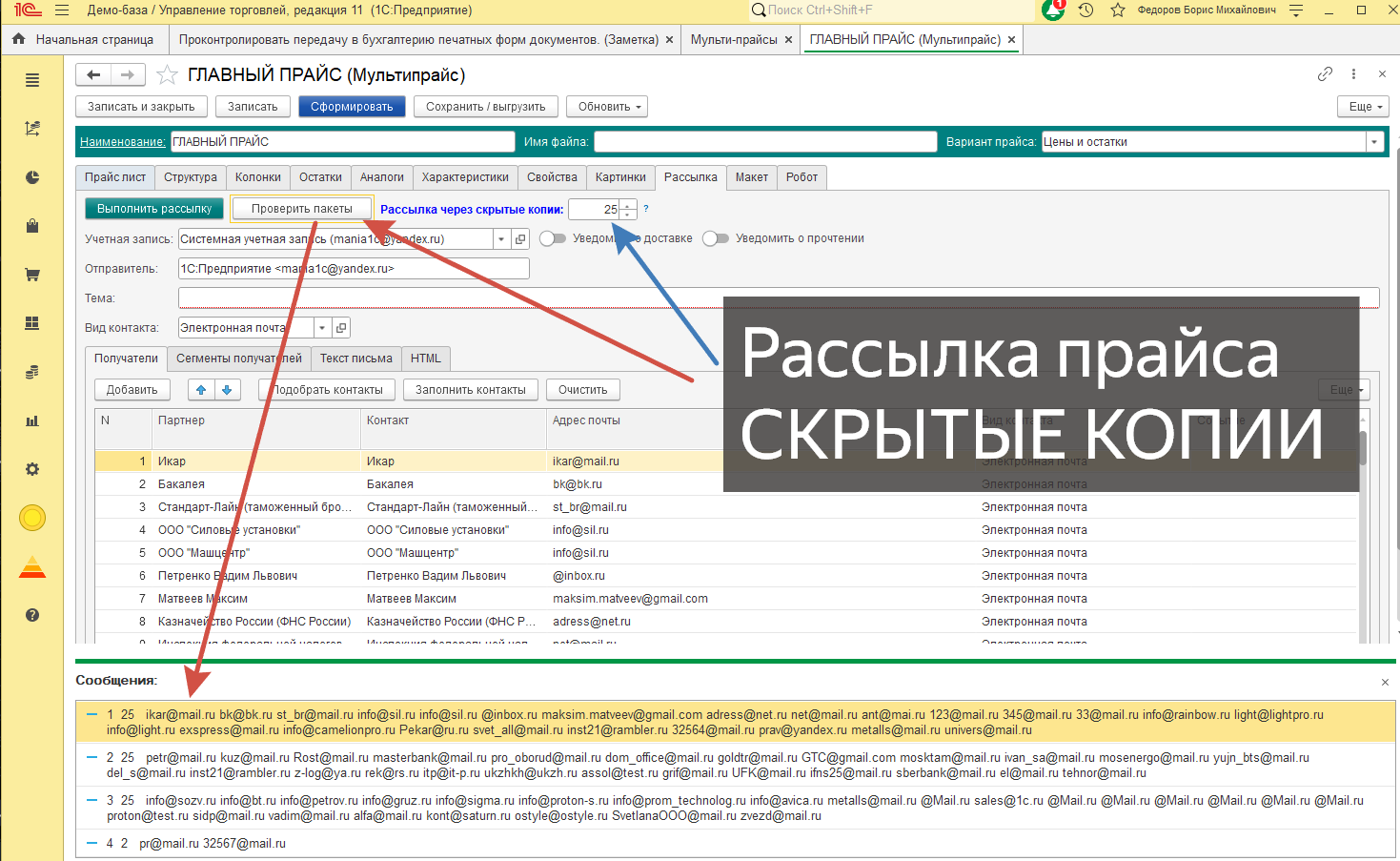Click the 'Отправитель' input field
1400x861 pixels.
point(354,269)
